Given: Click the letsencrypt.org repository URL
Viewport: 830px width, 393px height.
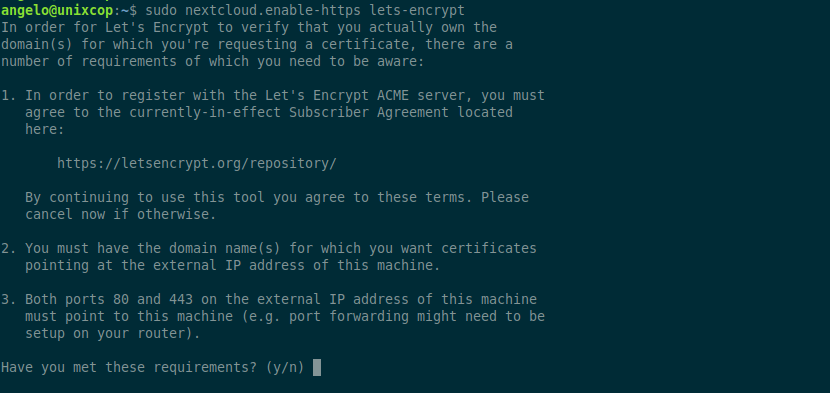Looking at the screenshot, I should [196, 163].
